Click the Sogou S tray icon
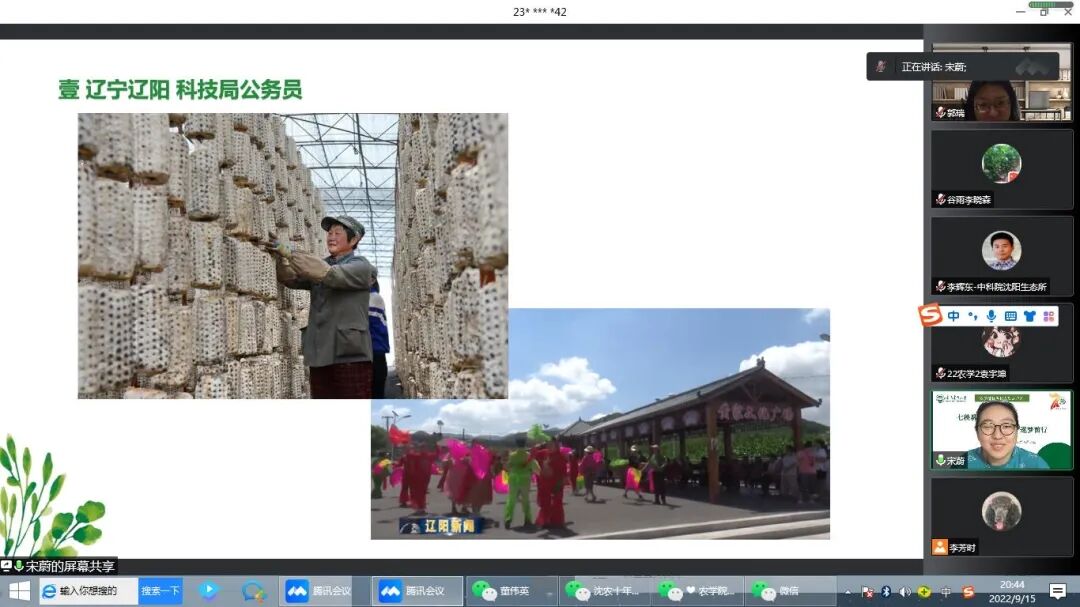Image resolution: width=1080 pixels, height=607 pixels. 968,592
